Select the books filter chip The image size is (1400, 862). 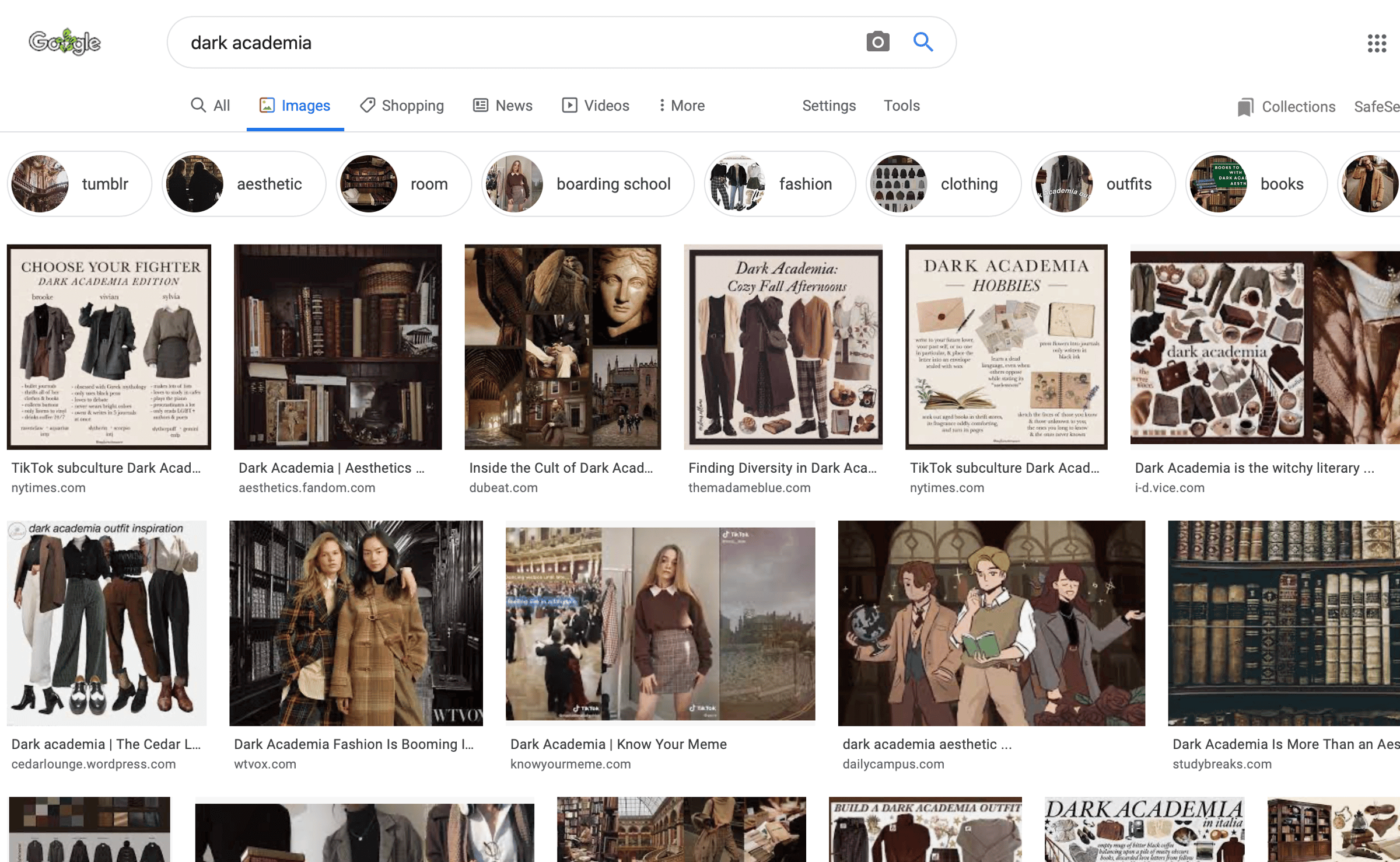click(x=1256, y=184)
